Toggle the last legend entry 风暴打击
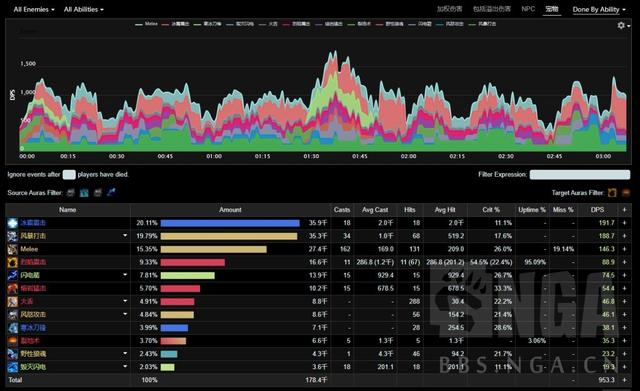Screen dimensions: 640x391 (x=482, y=24)
